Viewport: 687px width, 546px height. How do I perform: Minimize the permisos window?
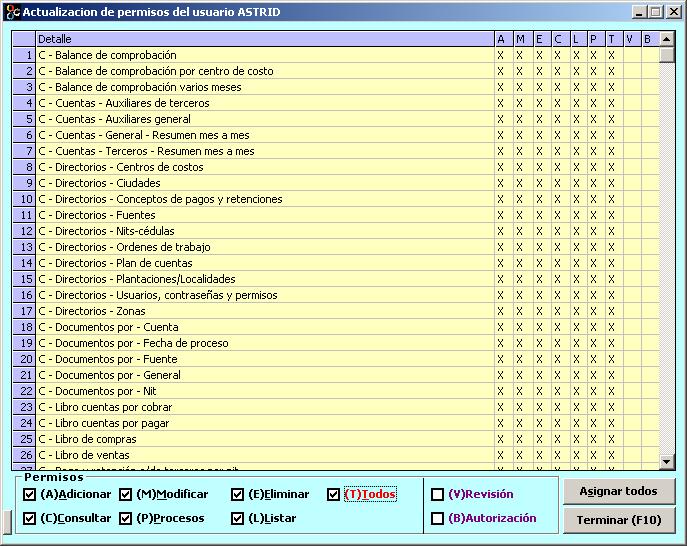(640, 12)
